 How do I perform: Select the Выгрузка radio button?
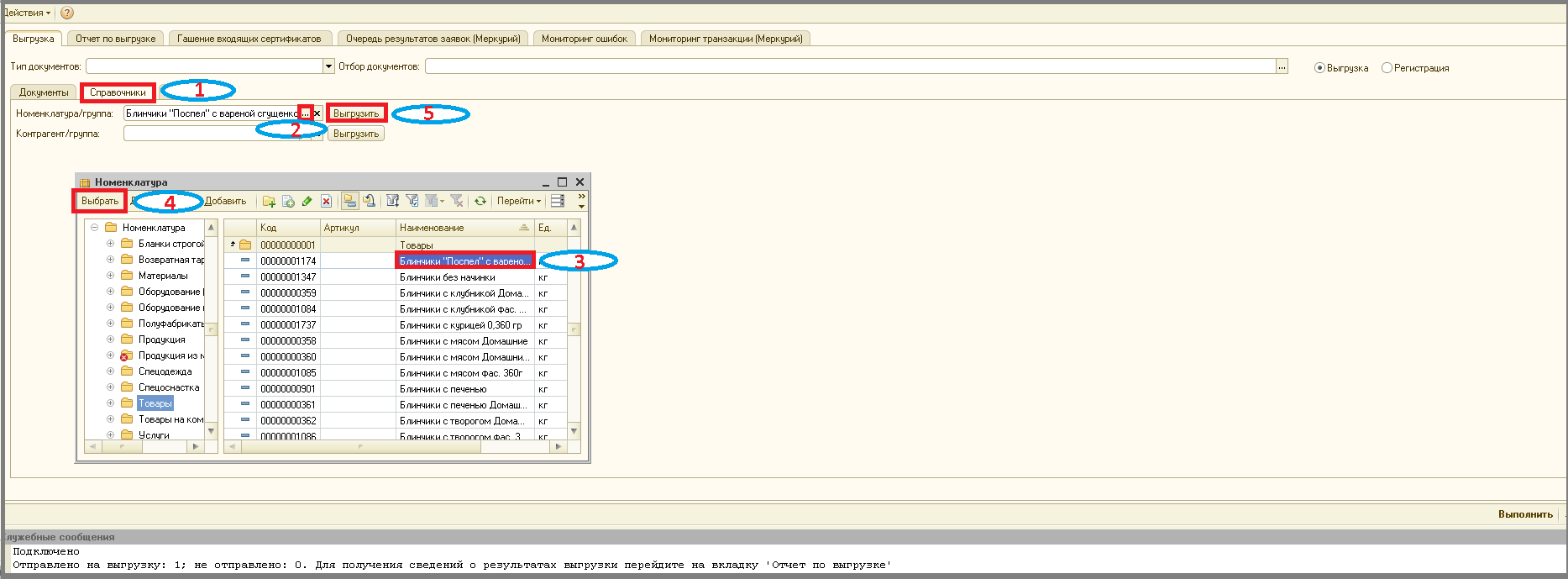pyautogui.click(x=1319, y=68)
